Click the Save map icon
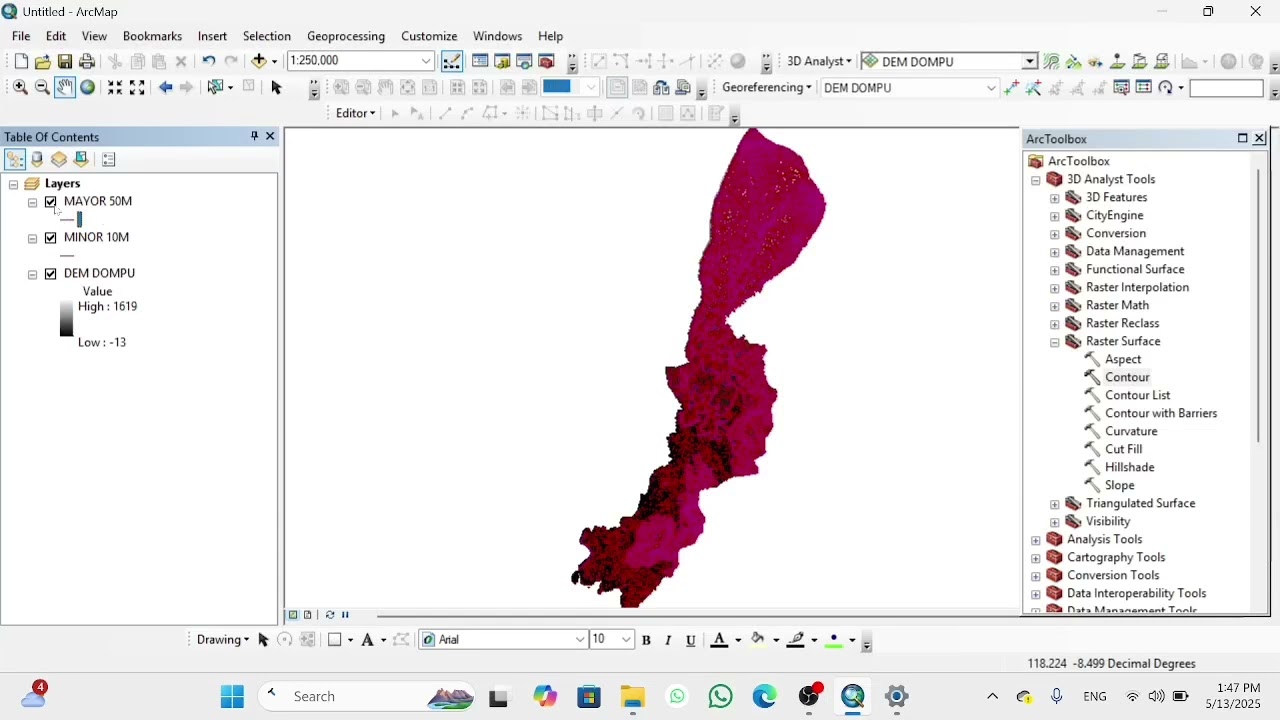This screenshot has width=1280, height=720. [x=65, y=61]
